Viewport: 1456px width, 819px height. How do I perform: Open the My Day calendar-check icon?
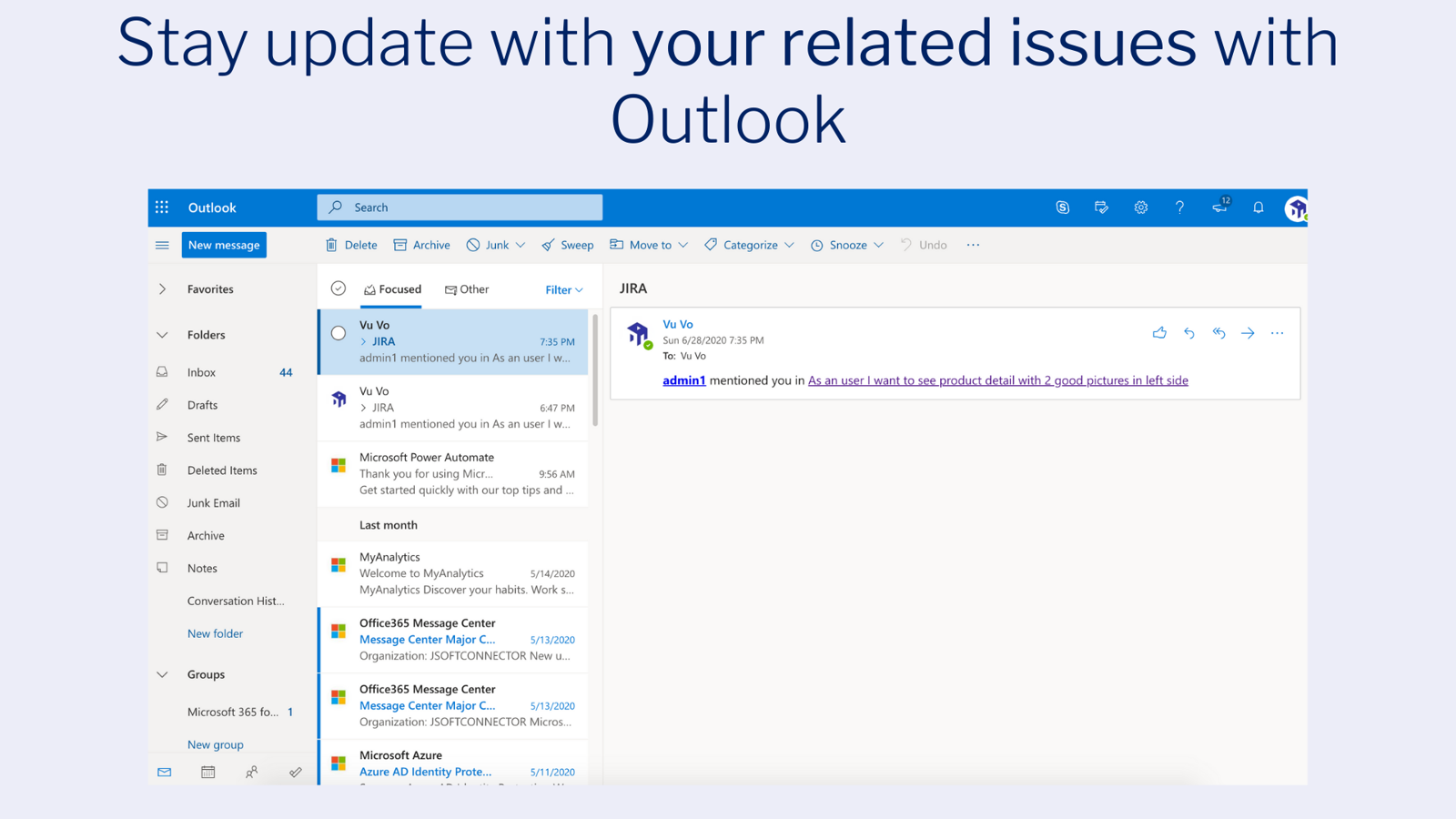pos(1101,207)
